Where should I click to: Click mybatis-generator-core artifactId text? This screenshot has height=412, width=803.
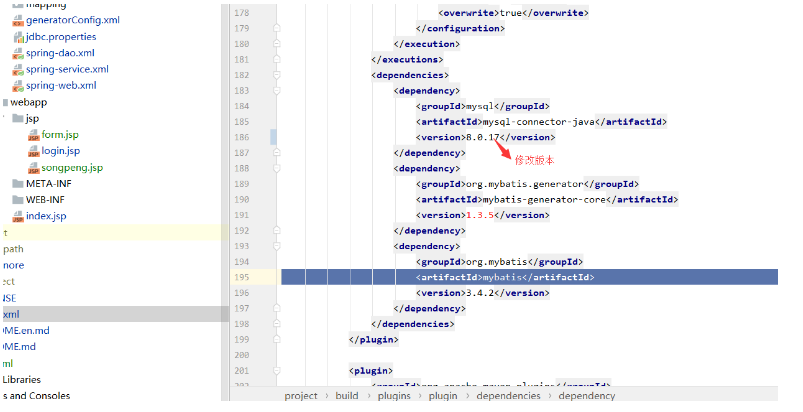(x=544, y=200)
